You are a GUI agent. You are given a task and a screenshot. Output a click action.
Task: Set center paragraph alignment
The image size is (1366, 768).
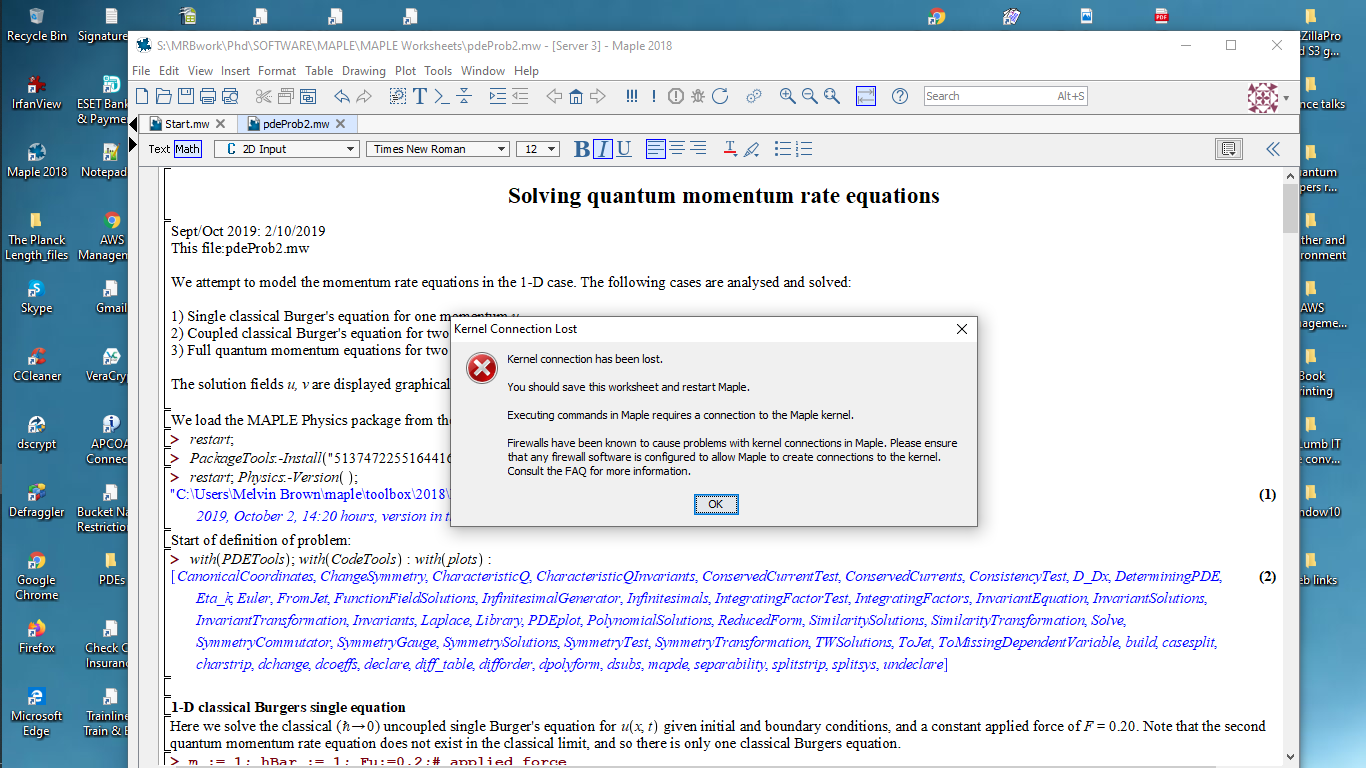(677, 149)
